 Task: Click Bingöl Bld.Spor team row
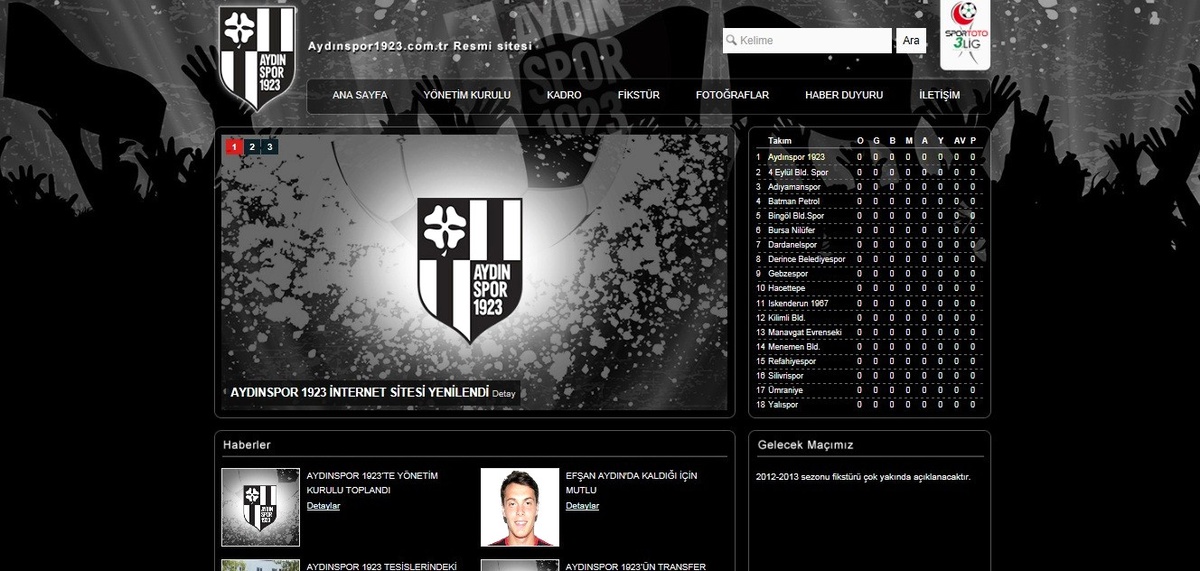(x=868, y=216)
